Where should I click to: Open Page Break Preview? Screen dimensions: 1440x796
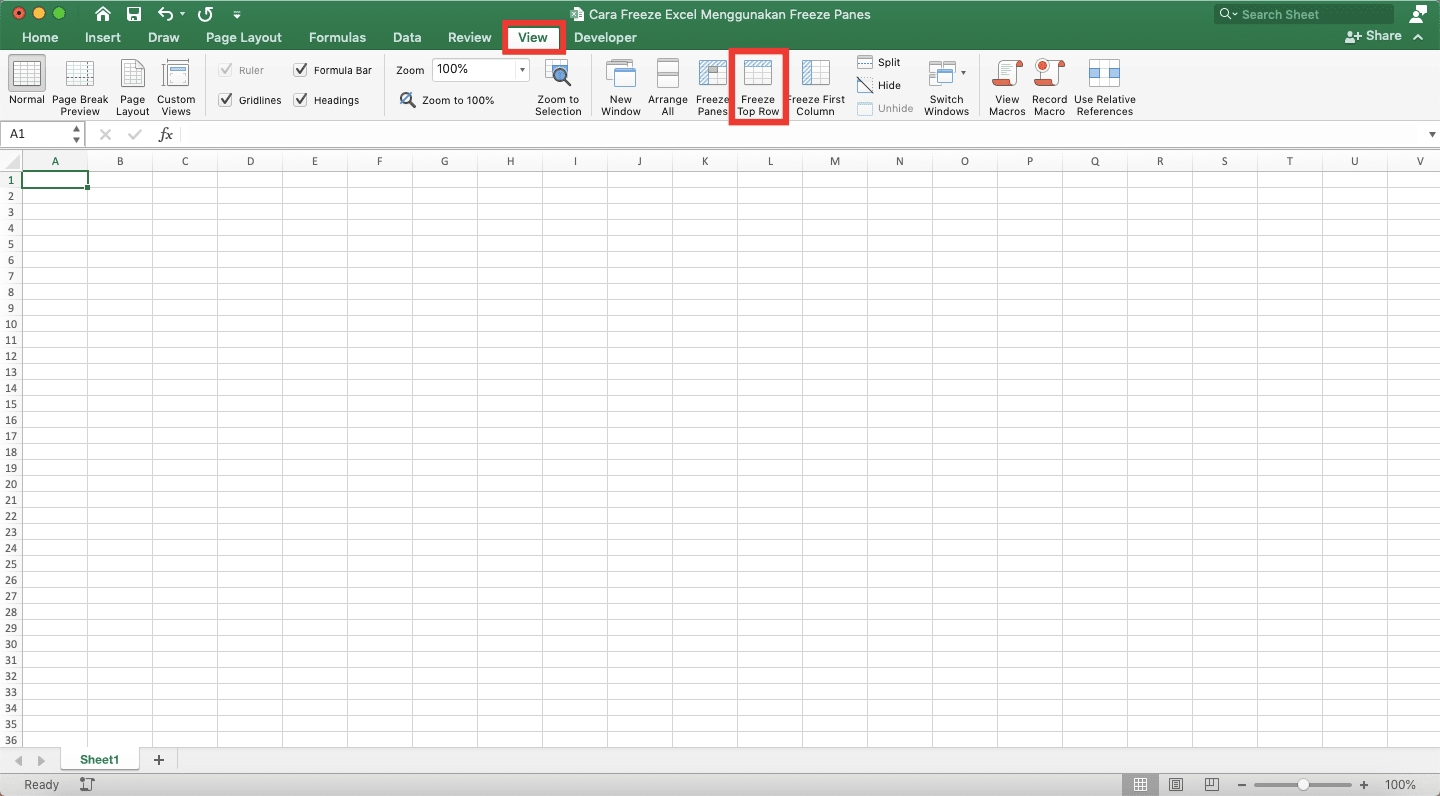click(80, 87)
